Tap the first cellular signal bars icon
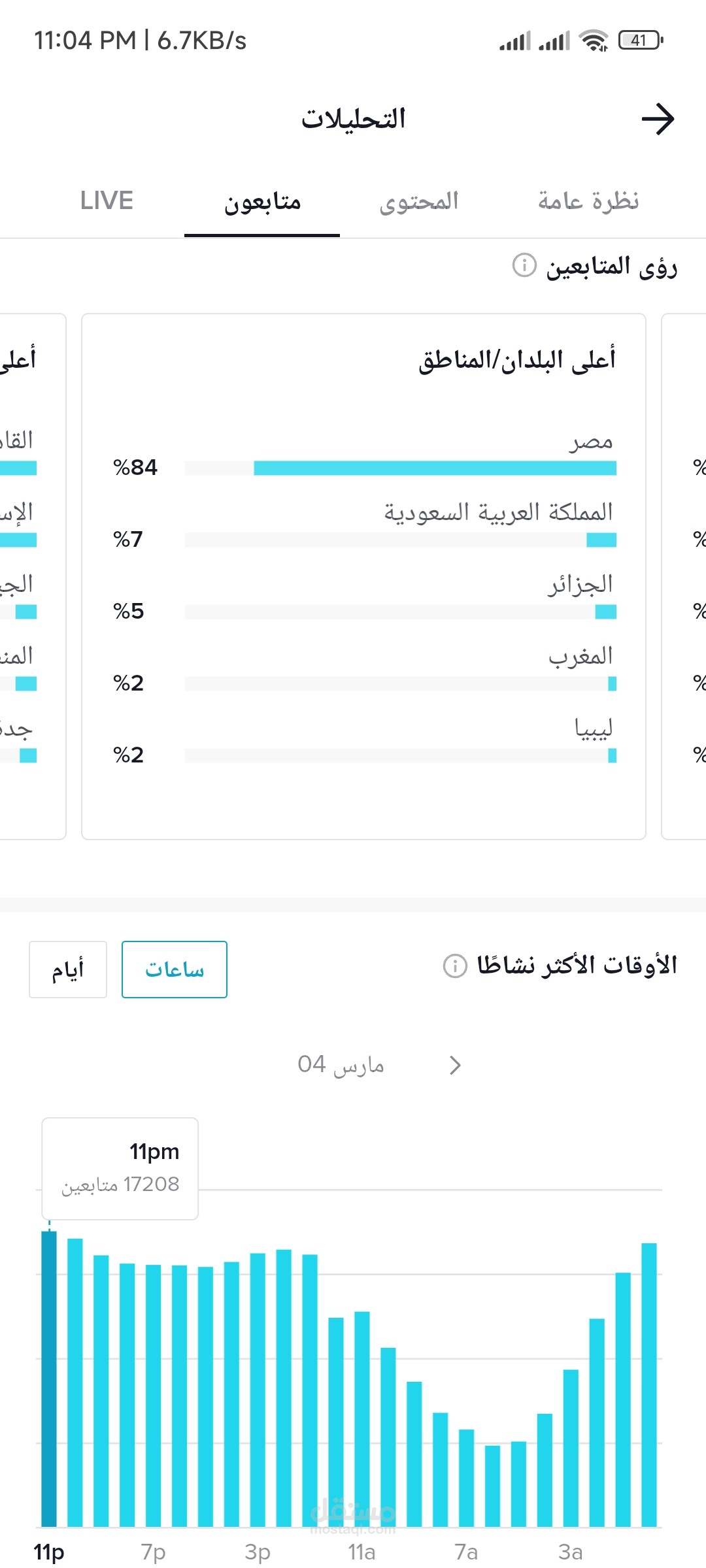This screenshot has height=1568, width=706. tap(514, 41)
